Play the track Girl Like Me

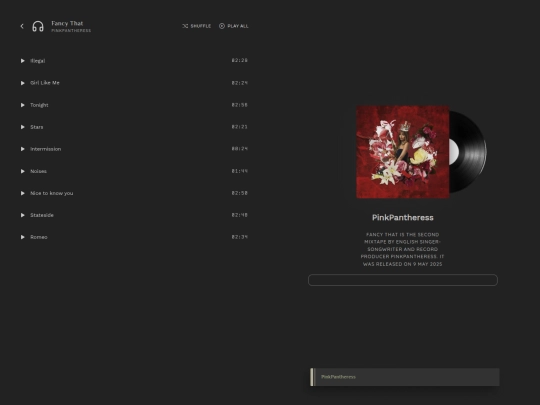pyautogui.click(x=23, y=83)
